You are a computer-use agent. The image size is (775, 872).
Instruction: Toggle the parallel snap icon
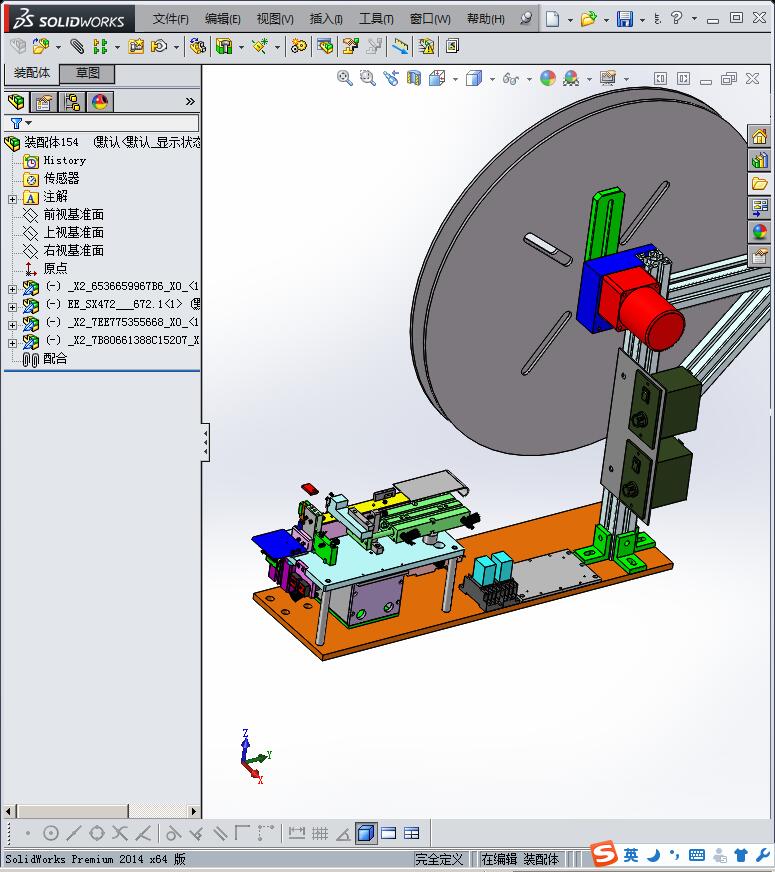(x=220, y=833)
